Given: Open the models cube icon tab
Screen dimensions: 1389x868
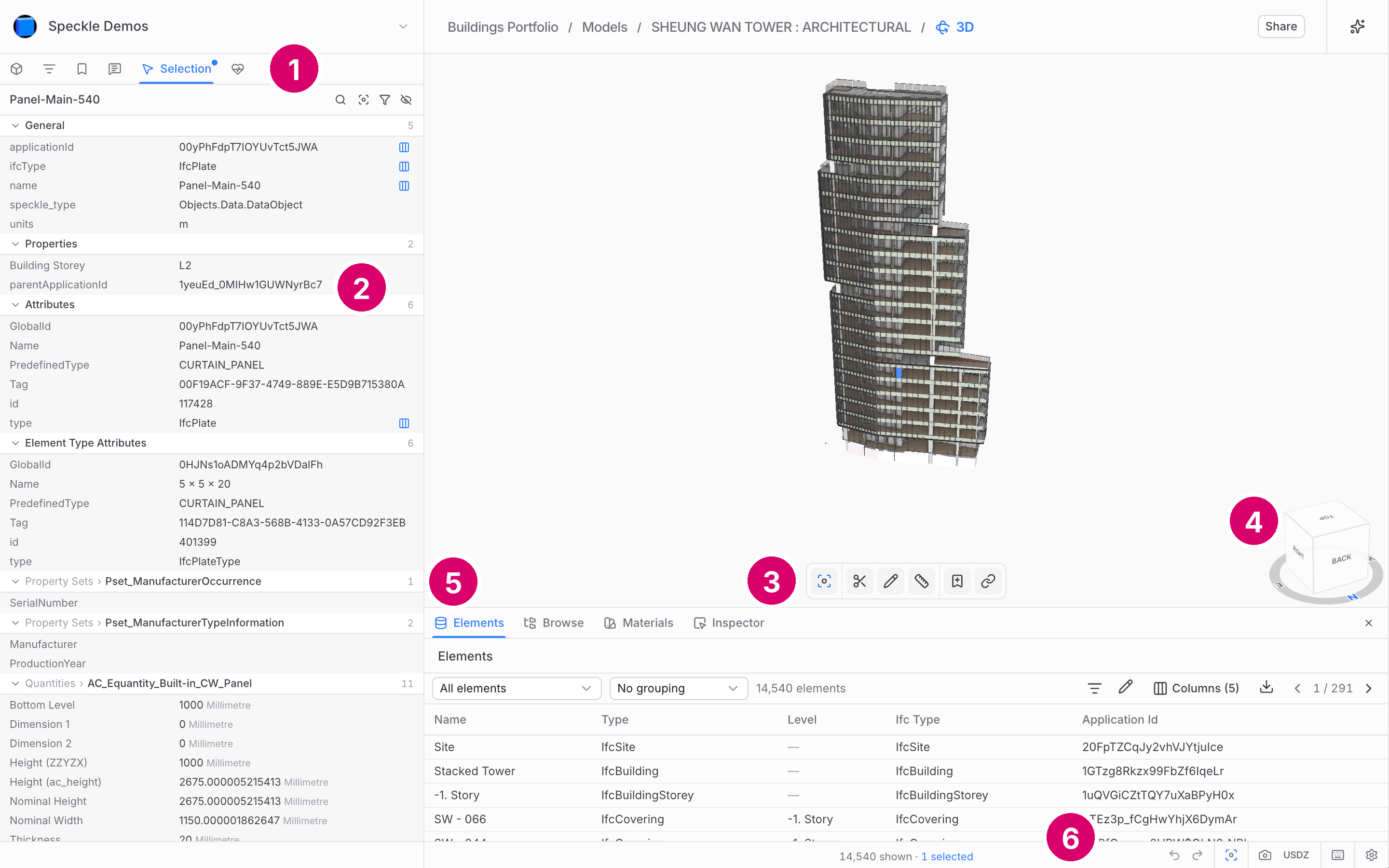Looking at the screenshot, I should 17,69.
